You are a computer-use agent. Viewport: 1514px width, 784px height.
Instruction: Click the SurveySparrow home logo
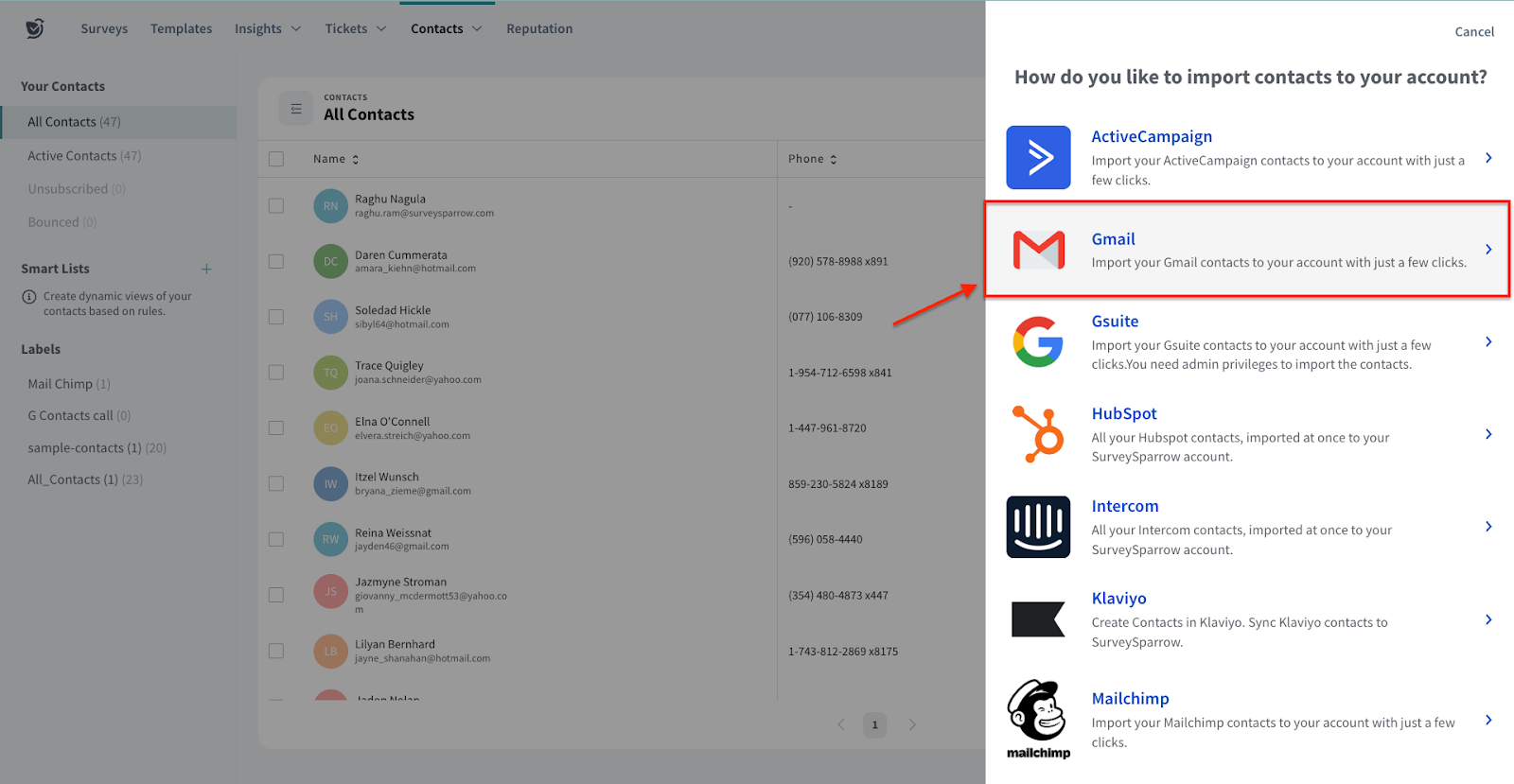[35, 28]
